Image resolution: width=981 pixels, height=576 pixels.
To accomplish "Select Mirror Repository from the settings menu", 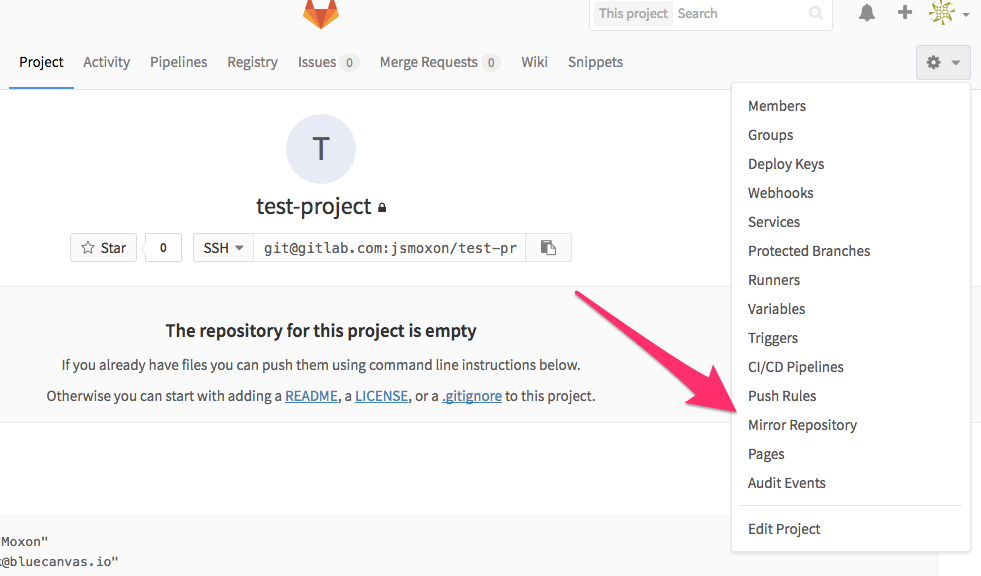I will 802,424.
